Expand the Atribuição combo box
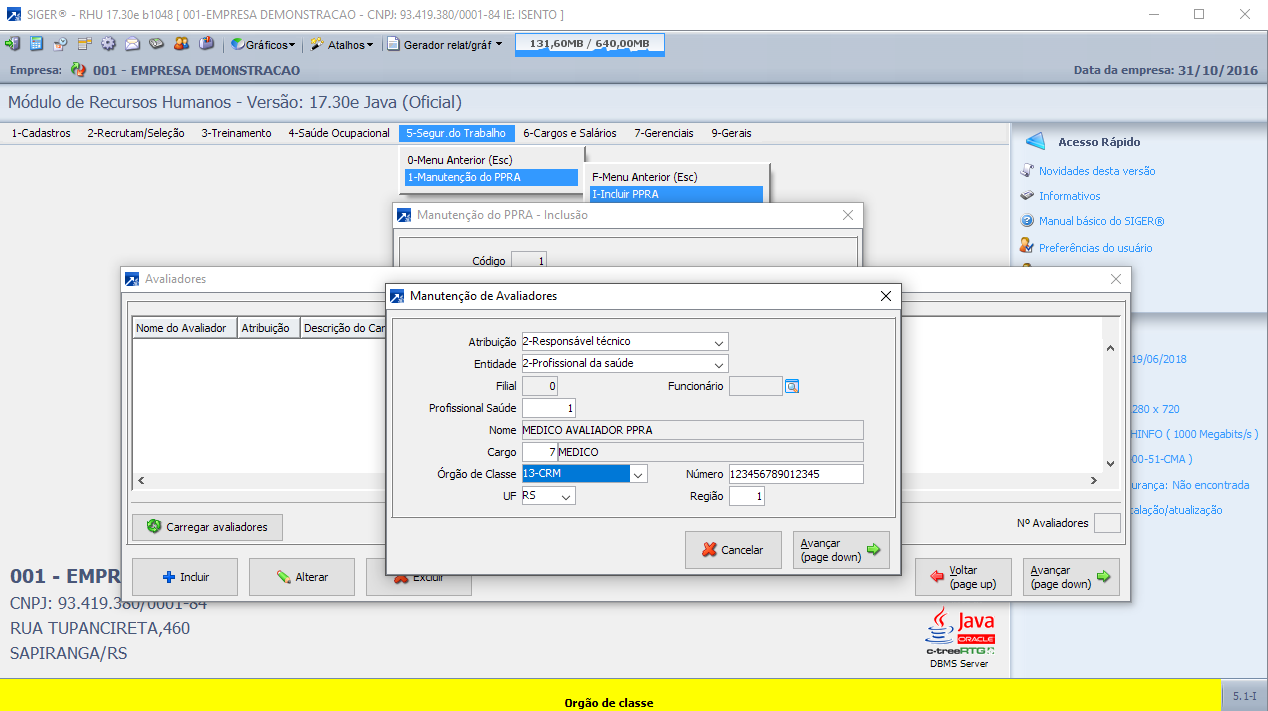Screen dimensions: 1268x711 (719, 342)
